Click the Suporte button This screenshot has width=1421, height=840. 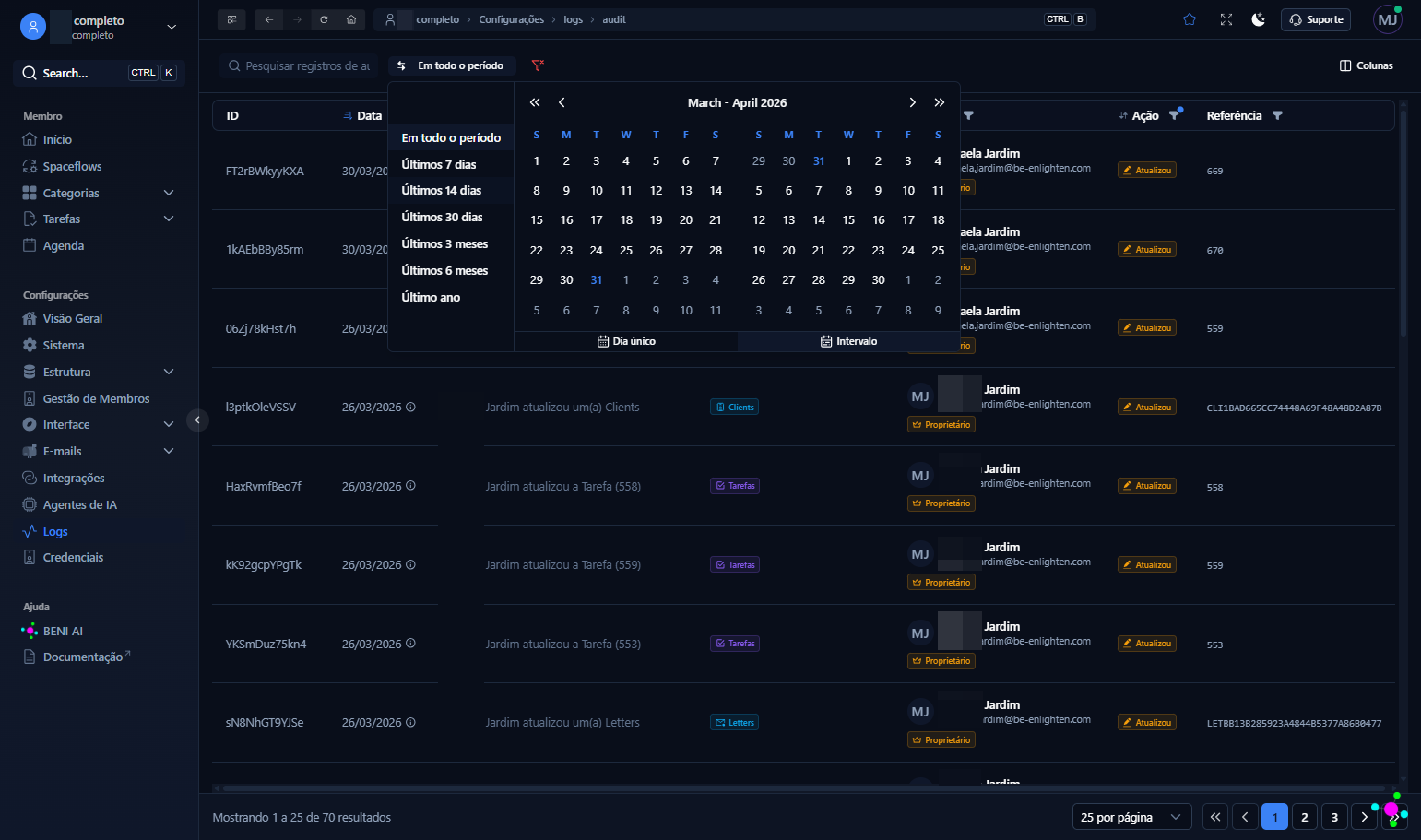point(1316,18)
